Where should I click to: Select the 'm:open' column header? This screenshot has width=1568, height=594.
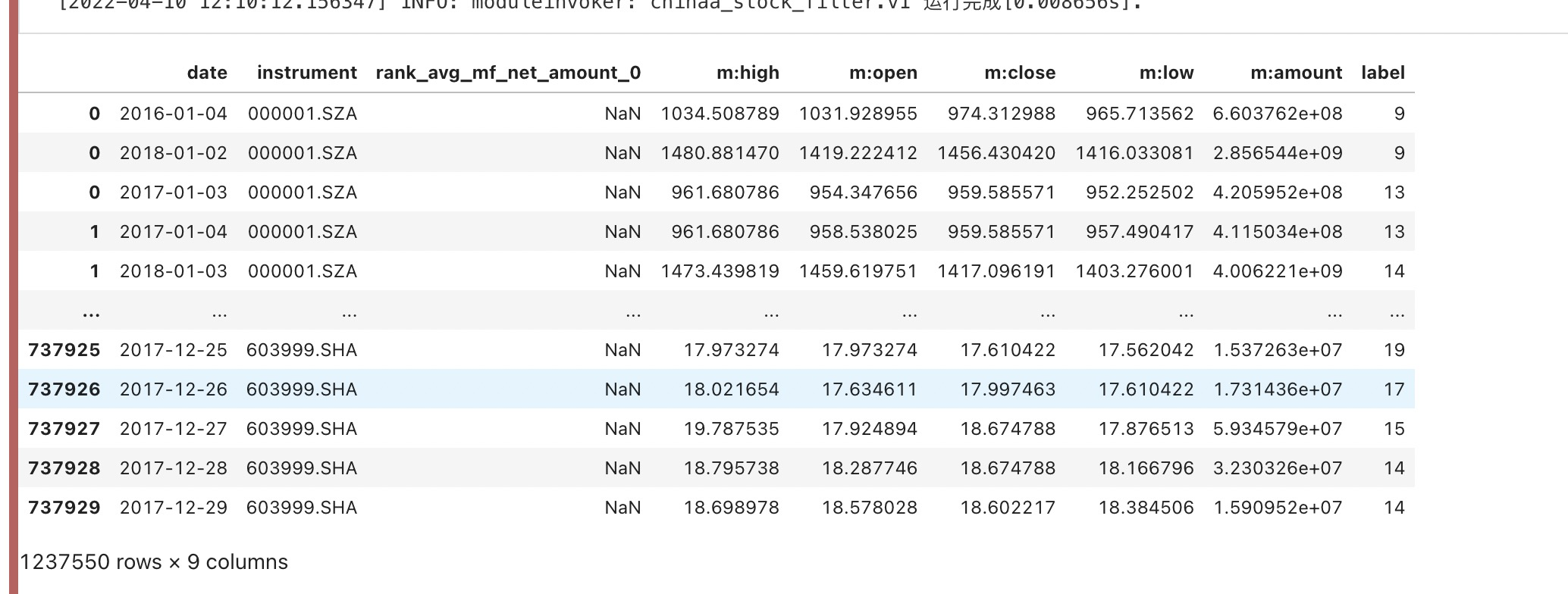883,73
